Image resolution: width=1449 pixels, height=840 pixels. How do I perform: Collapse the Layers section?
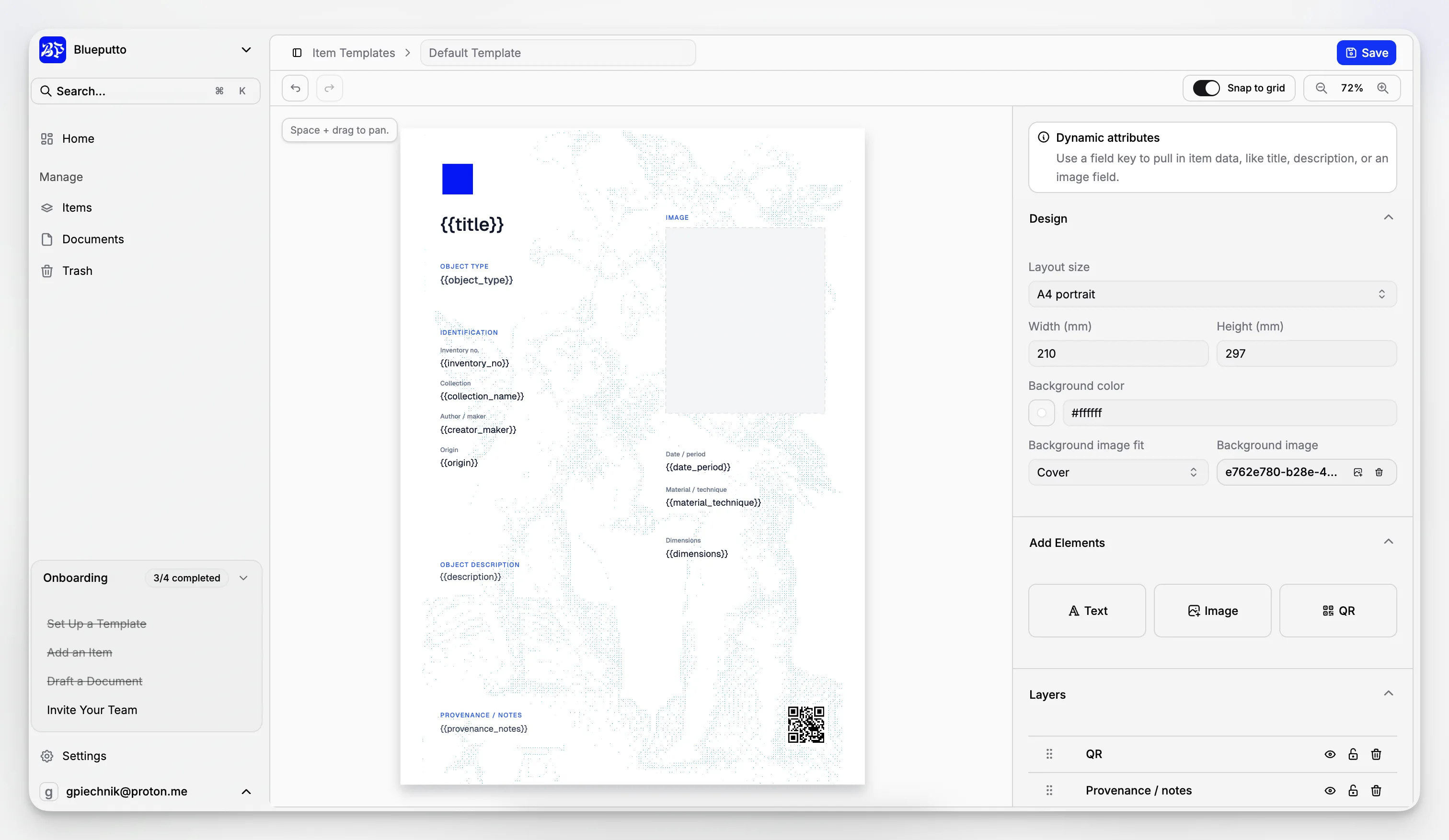pyautogui.click(x=1388, y=693)
